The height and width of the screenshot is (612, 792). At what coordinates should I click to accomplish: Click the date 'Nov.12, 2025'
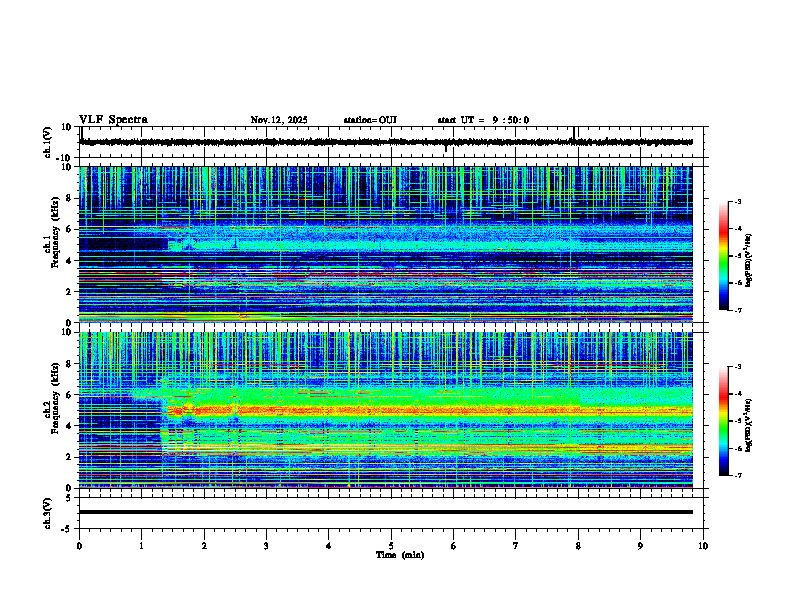[279, 120]
